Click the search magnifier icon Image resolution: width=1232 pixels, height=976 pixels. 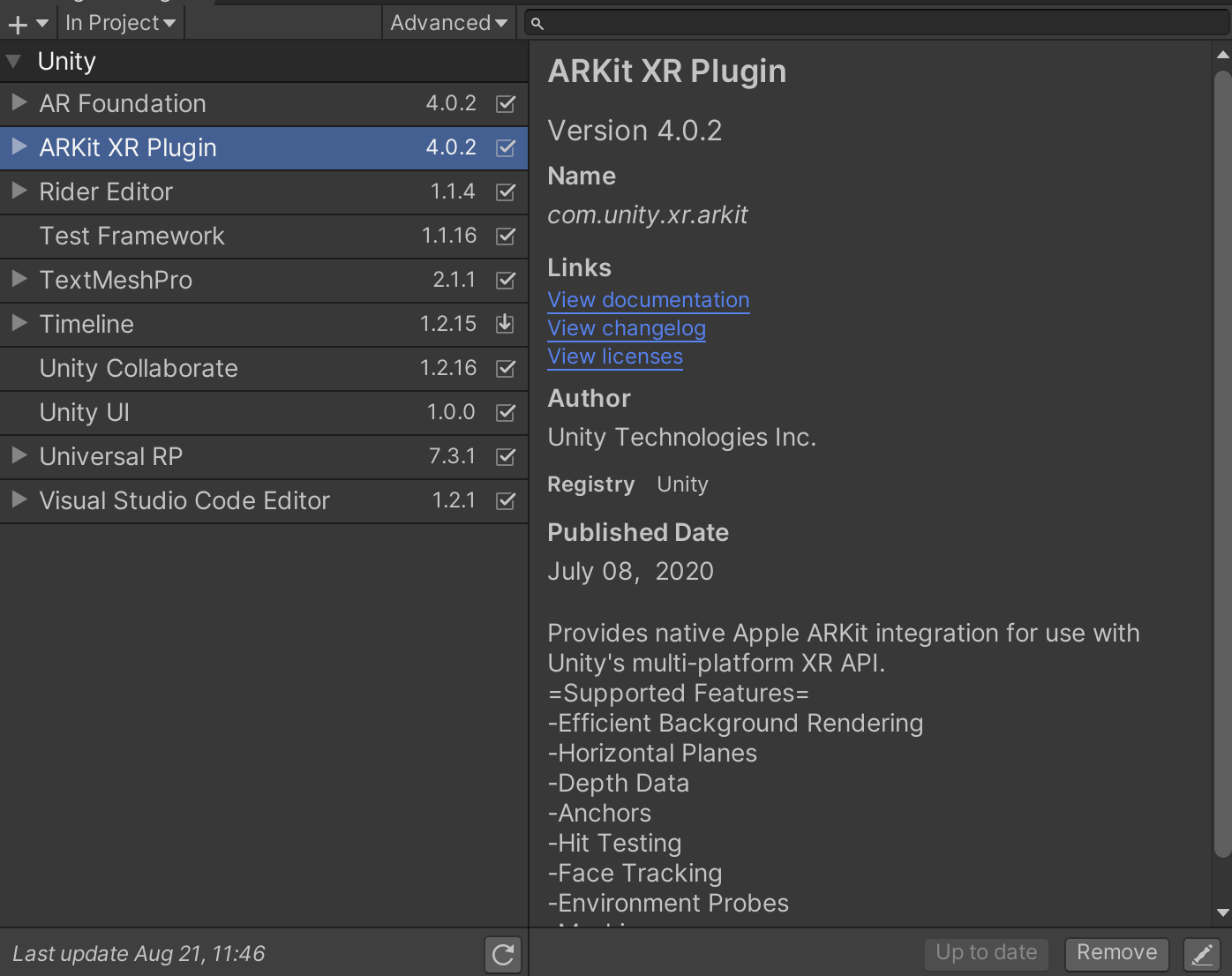537,24
